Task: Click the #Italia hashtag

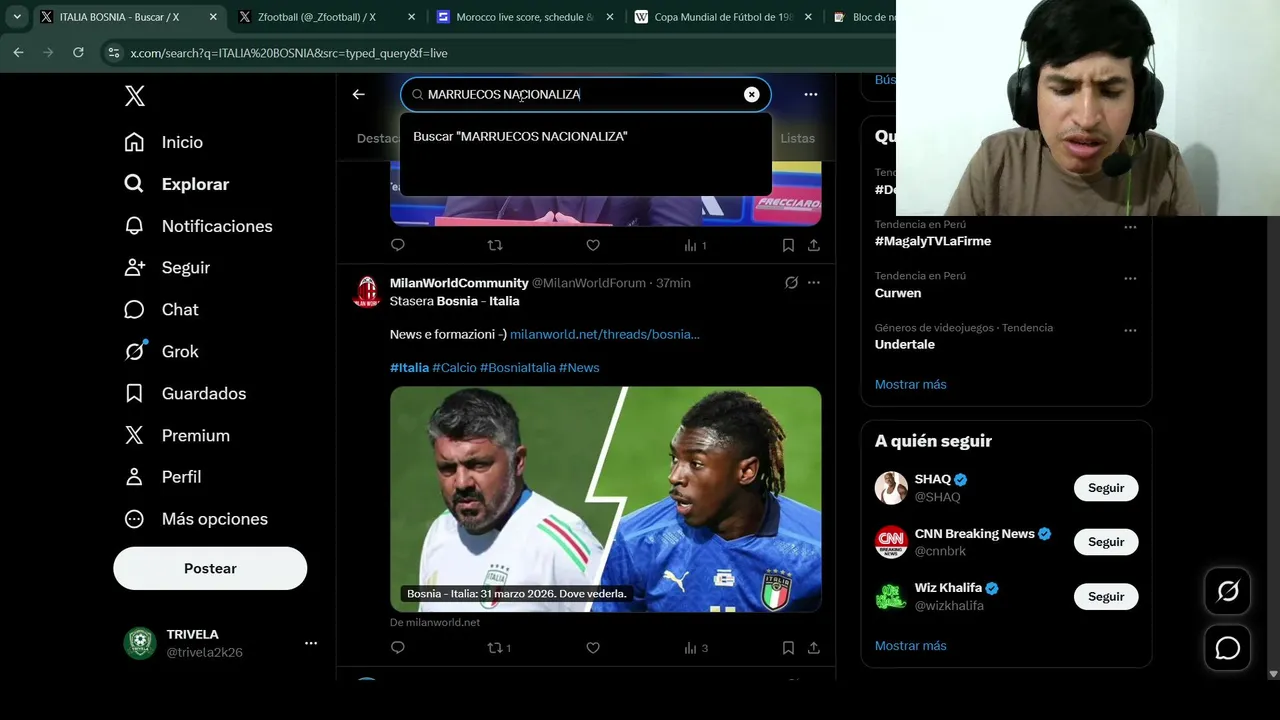Action: 409,368
